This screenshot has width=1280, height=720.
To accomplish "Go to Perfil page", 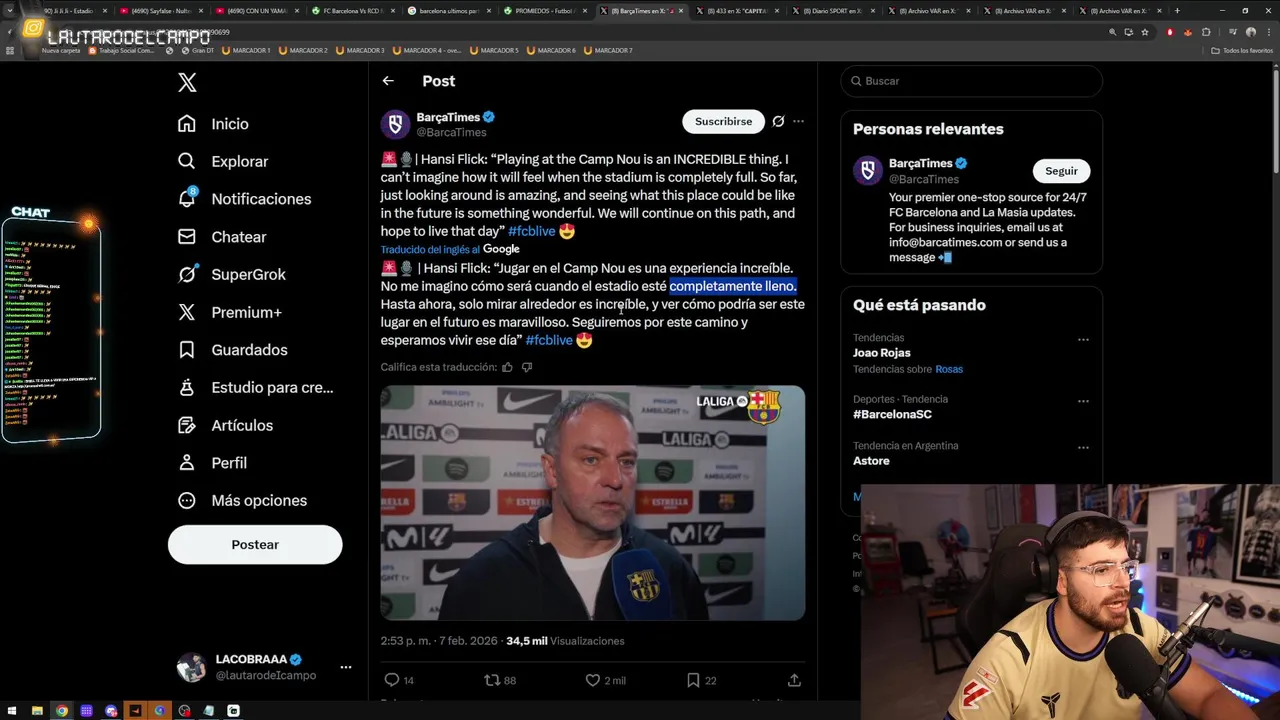I will coord(212,463).
